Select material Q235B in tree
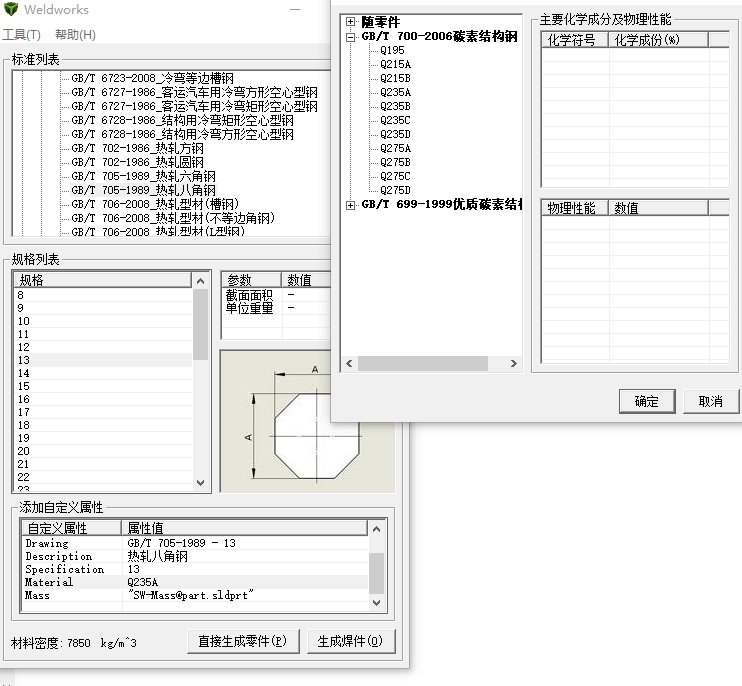This screenshot has width=742, height=686. [x=396, y=106]
